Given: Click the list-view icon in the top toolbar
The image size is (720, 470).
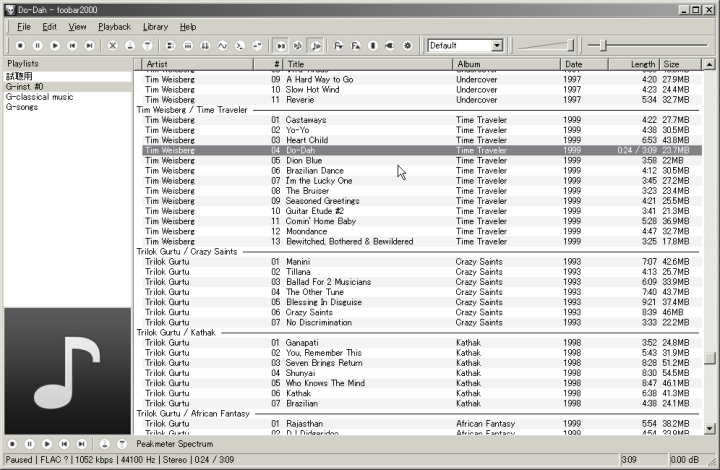Looking at the screenshot, I should (x=170, y=45).
